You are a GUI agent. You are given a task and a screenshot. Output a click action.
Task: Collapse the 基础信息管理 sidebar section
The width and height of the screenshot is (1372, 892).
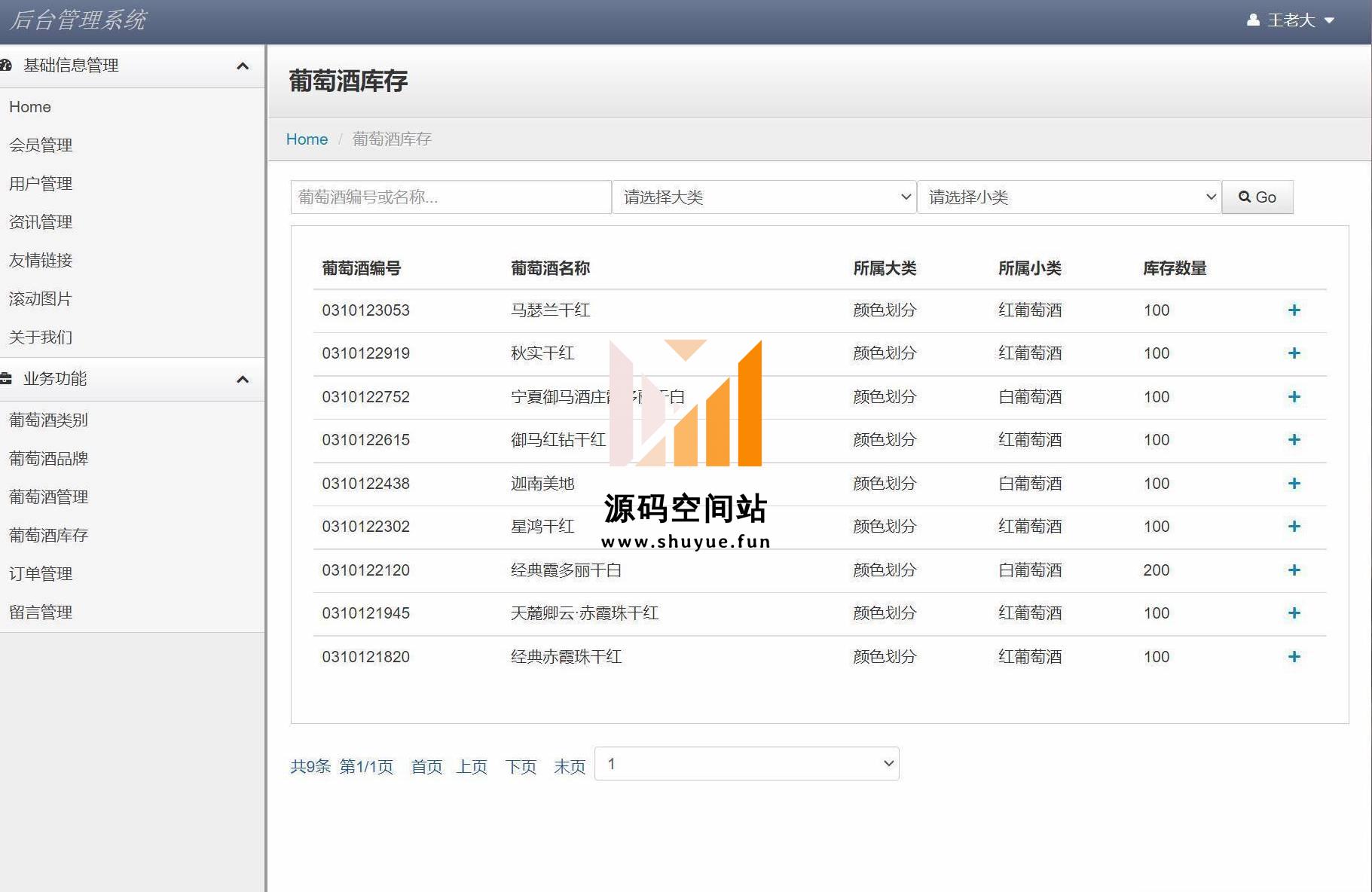tap(243, 66)
